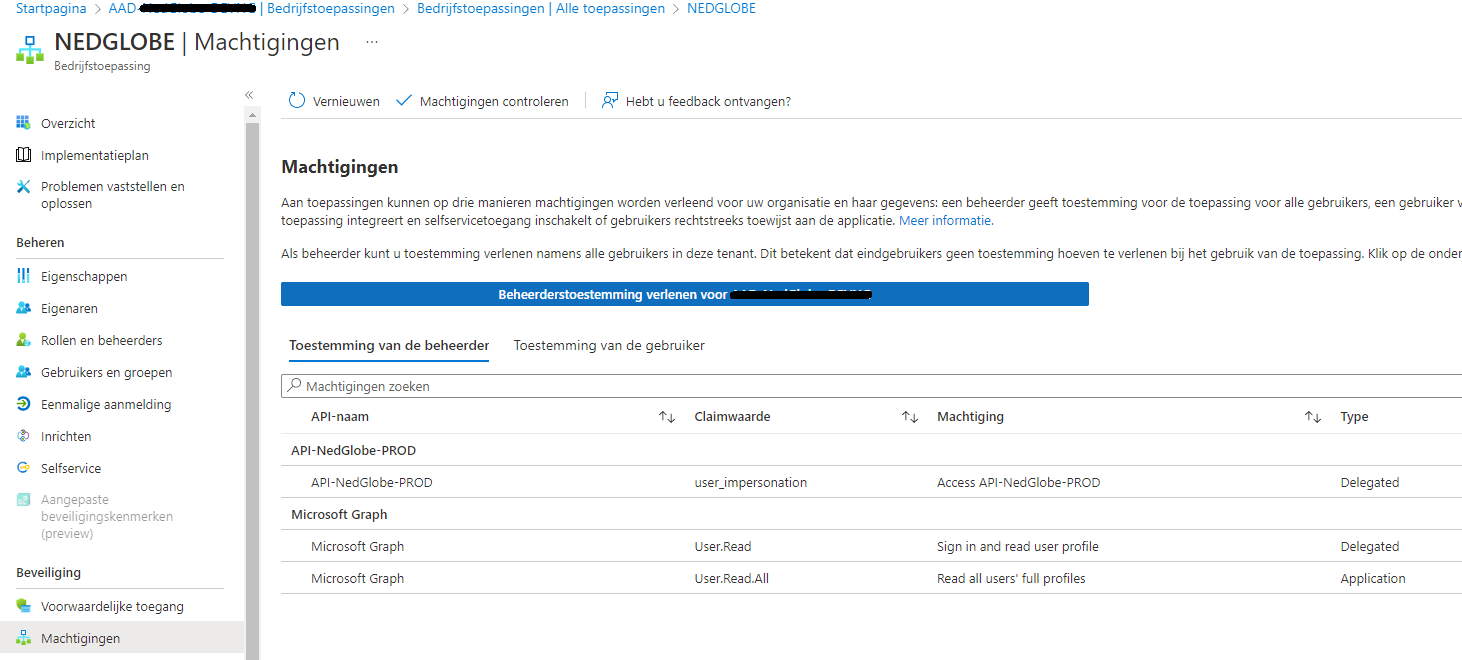This screenshot has height=660, width=1462.
Task: Collapse the Microsoft Graph group header
Action: click(x=339, y=514)
